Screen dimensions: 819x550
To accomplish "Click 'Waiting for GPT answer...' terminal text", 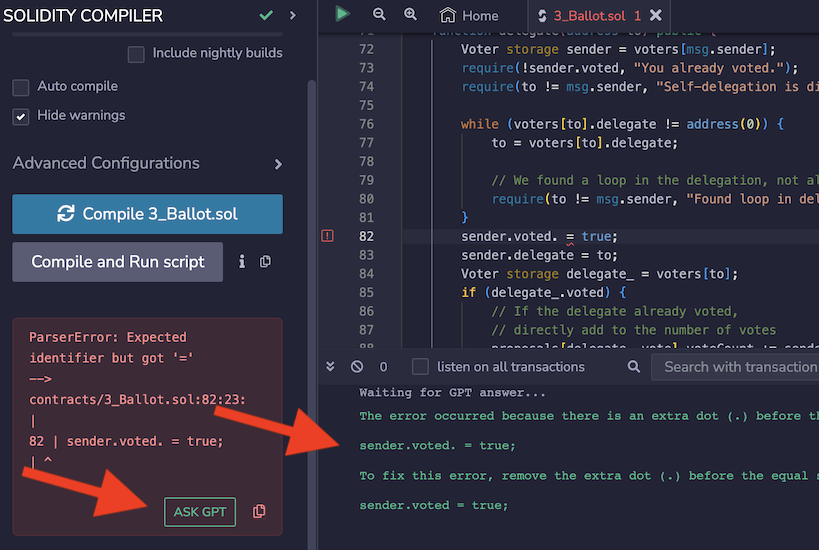I will click(x=452, y=393).
